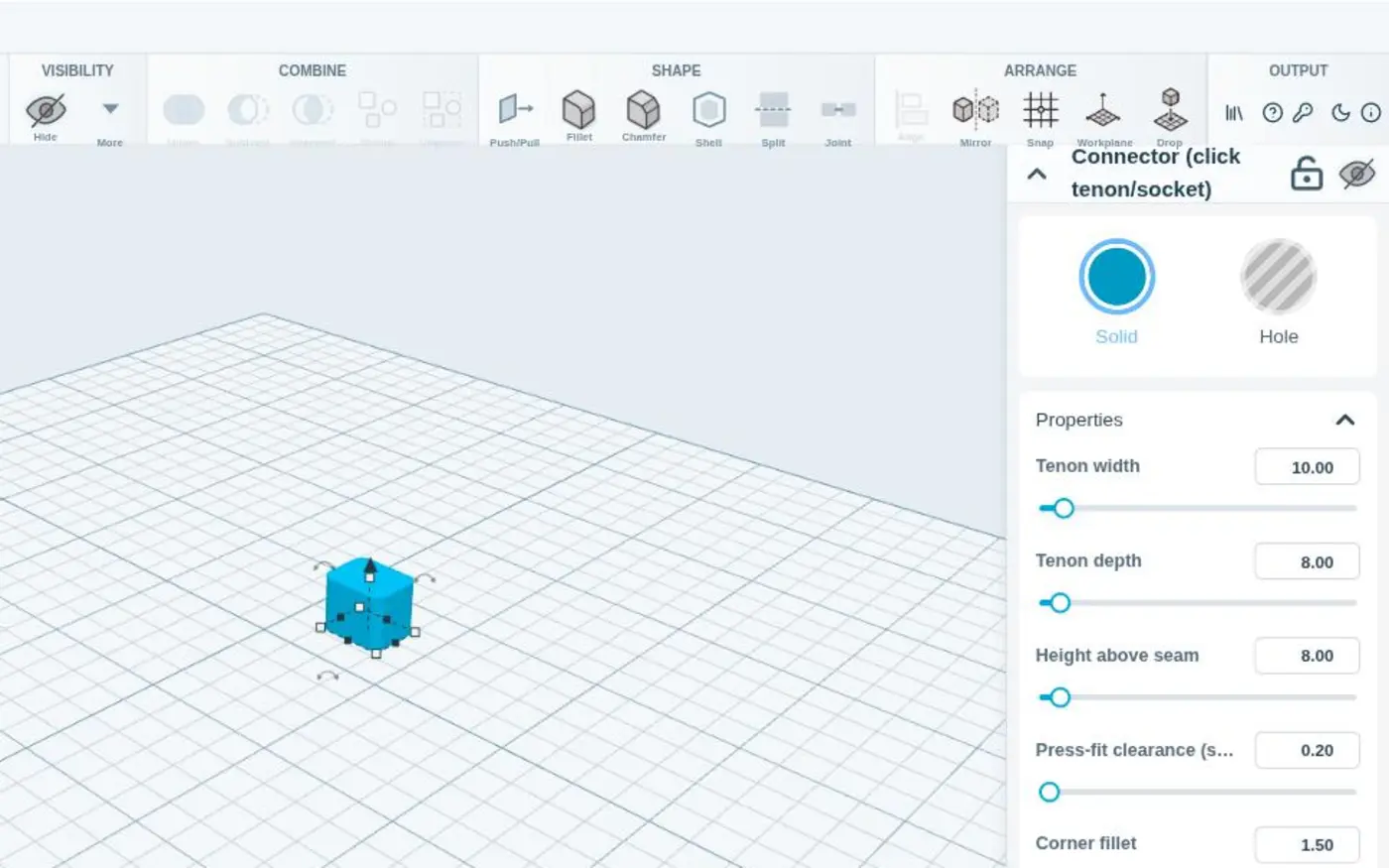This screenshot has height=868, width=1389.
Task: Click the Press-fit clearance value field
Action: point(1307,750)
